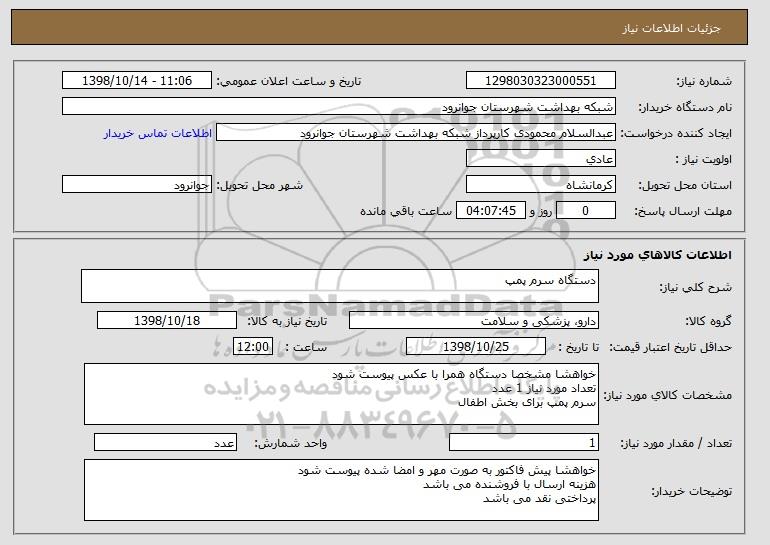Click remaining time field 04:07:45
The height and width of the screenshot is (545, 770).
pyautogui.click(x=491, y=211)
